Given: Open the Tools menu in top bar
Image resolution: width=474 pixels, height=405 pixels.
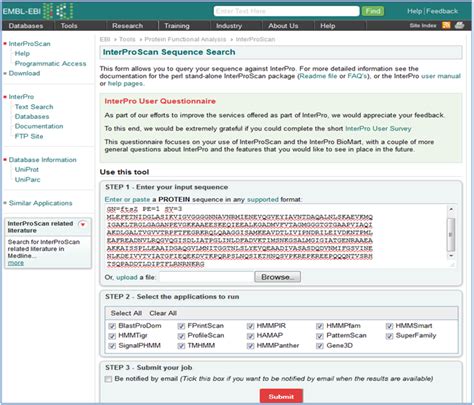Looking at the screenshot, I should click(69, 26).
